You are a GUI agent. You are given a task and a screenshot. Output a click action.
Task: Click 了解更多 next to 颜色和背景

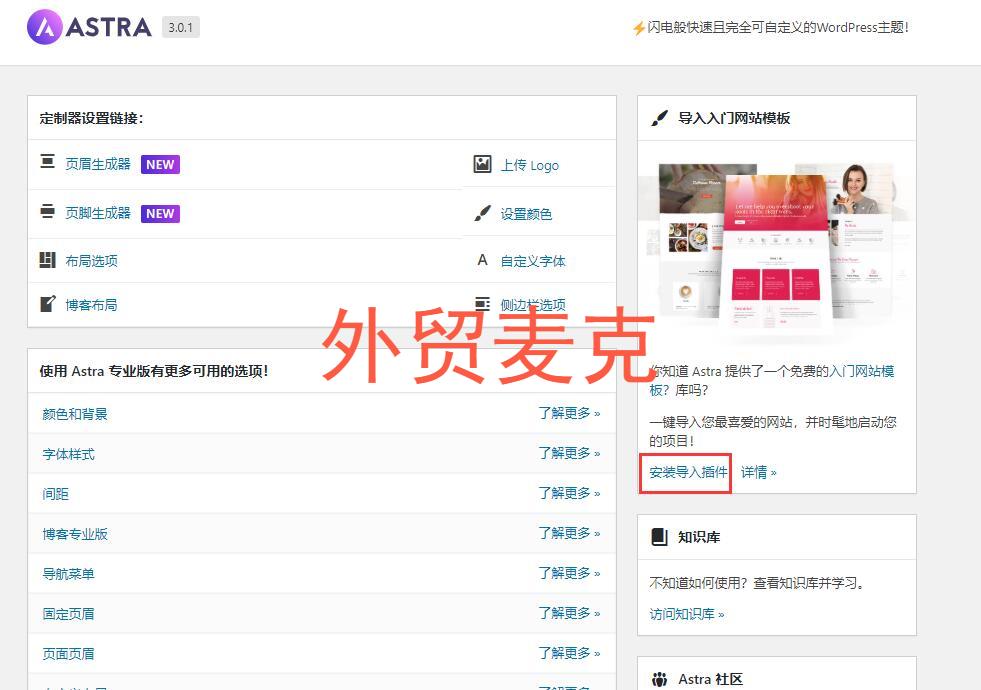(569, 413)
